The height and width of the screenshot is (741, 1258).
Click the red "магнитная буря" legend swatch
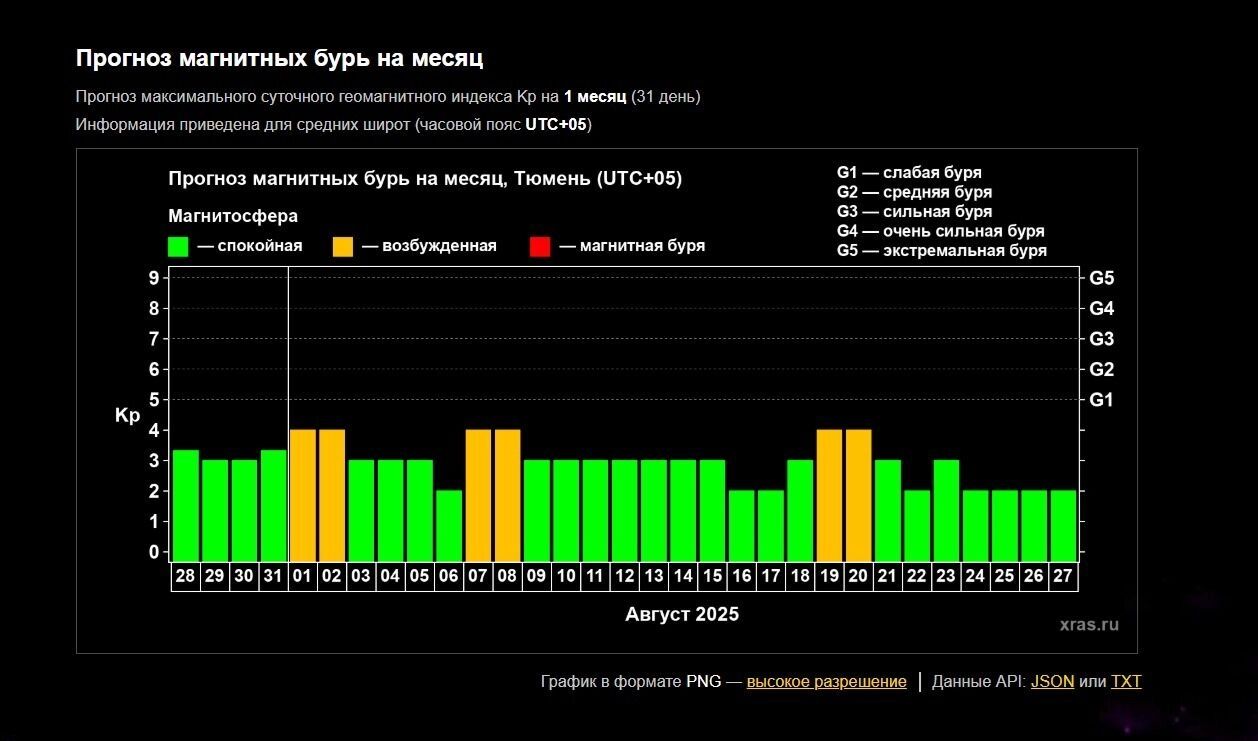(x=540, y=247)
